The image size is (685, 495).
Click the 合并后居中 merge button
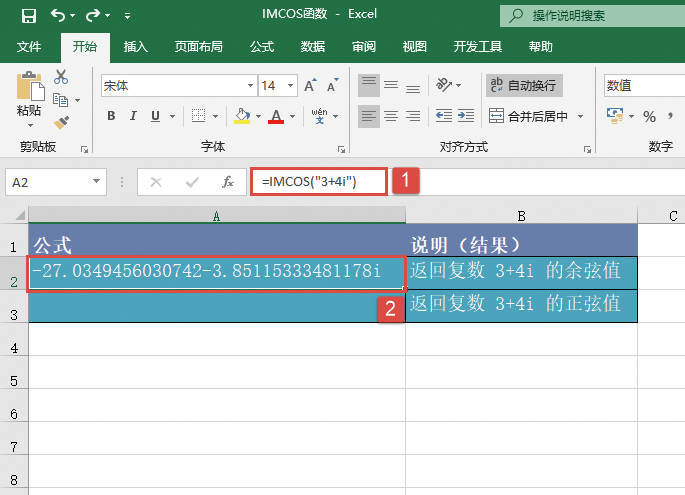click(x=537, y=116)
